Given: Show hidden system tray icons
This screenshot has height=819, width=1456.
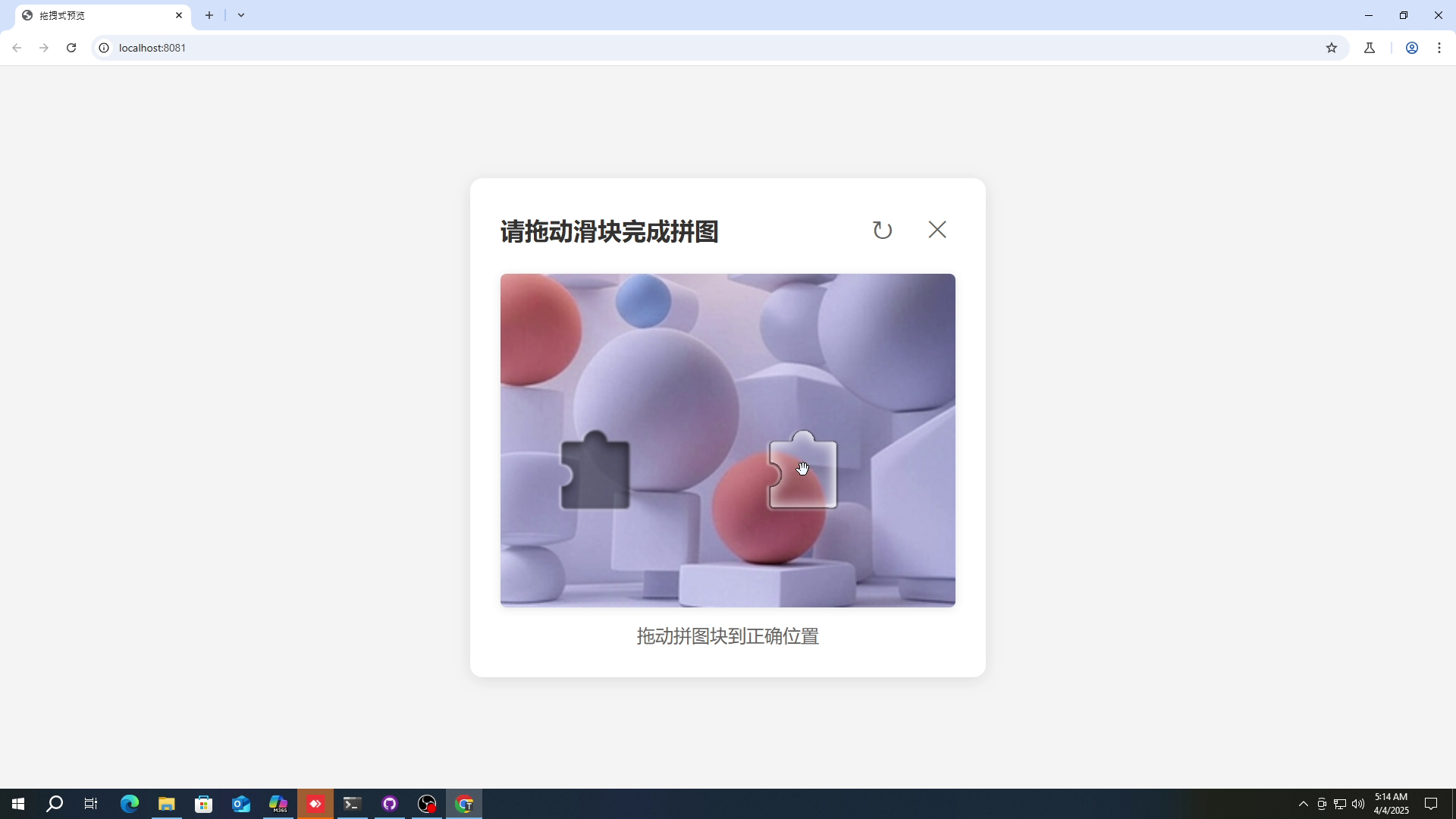Looking at the screenshot, I should pyautogui.click(x=1303, y=804).
